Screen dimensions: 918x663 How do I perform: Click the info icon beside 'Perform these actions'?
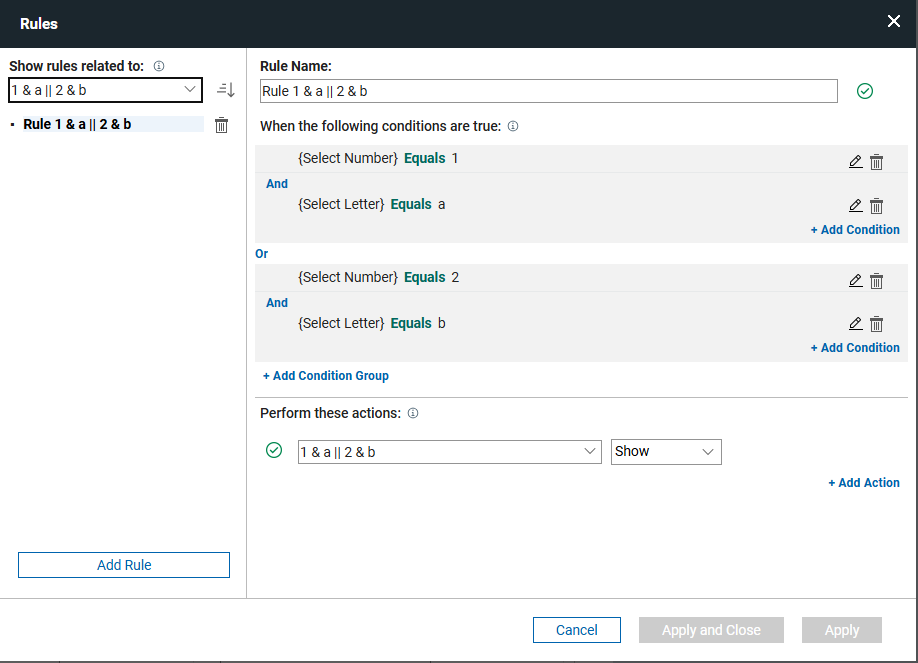click(413, 413)
